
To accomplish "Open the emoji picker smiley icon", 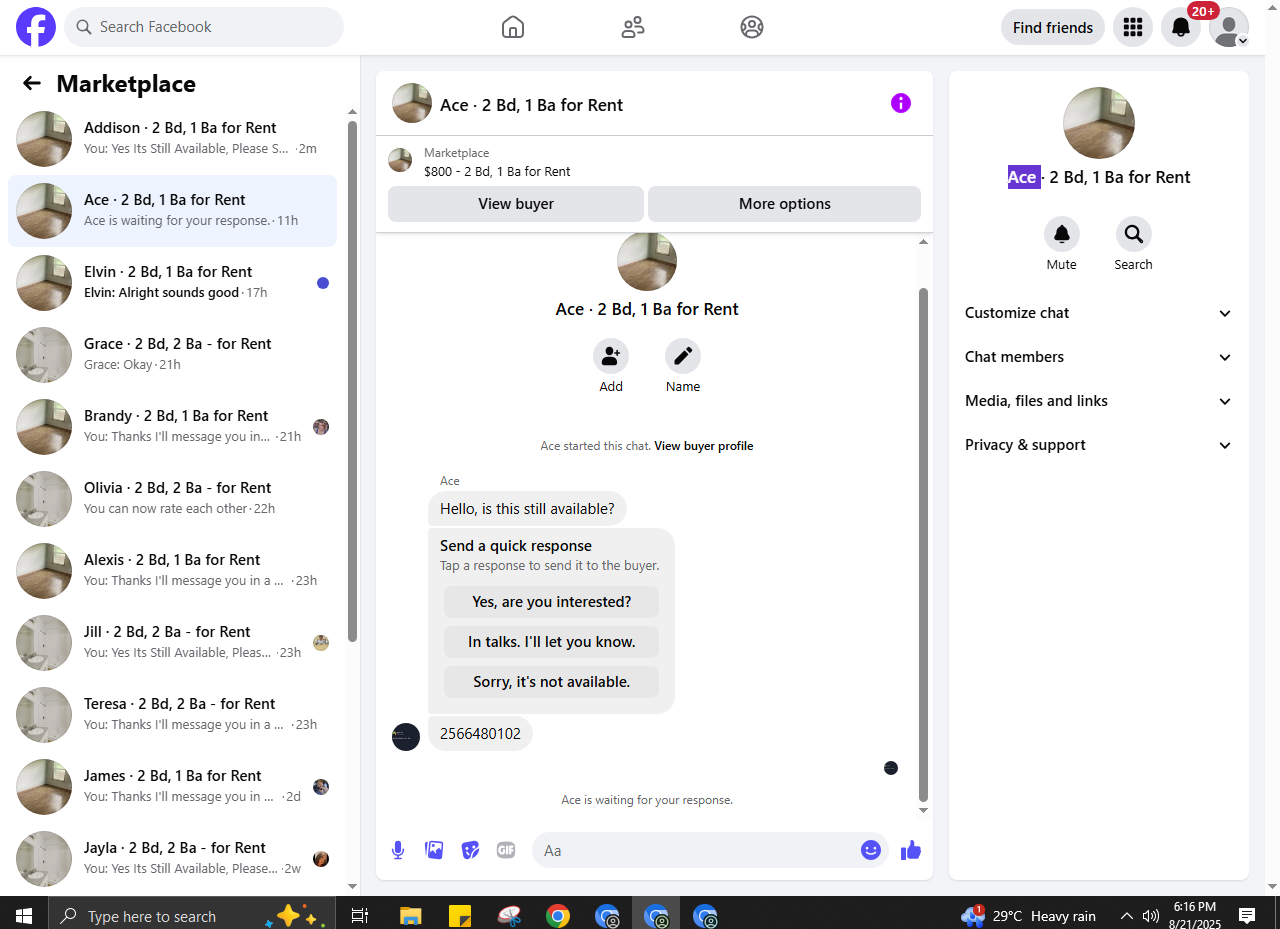I will point(871,850).
